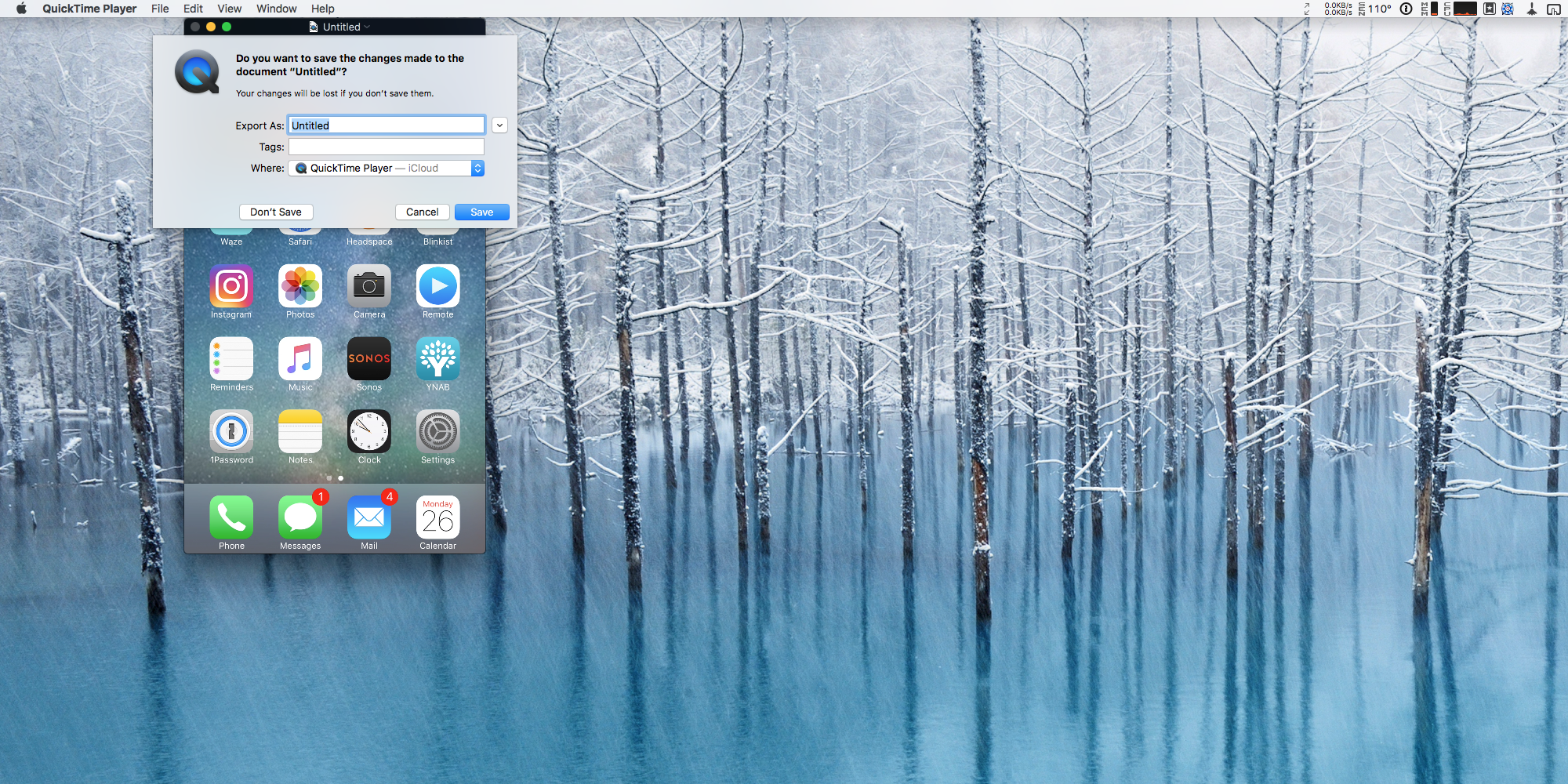Screen dimensions: 1568x784
Task: Click the Don't Save button
Action: click(x=276, y=212)
